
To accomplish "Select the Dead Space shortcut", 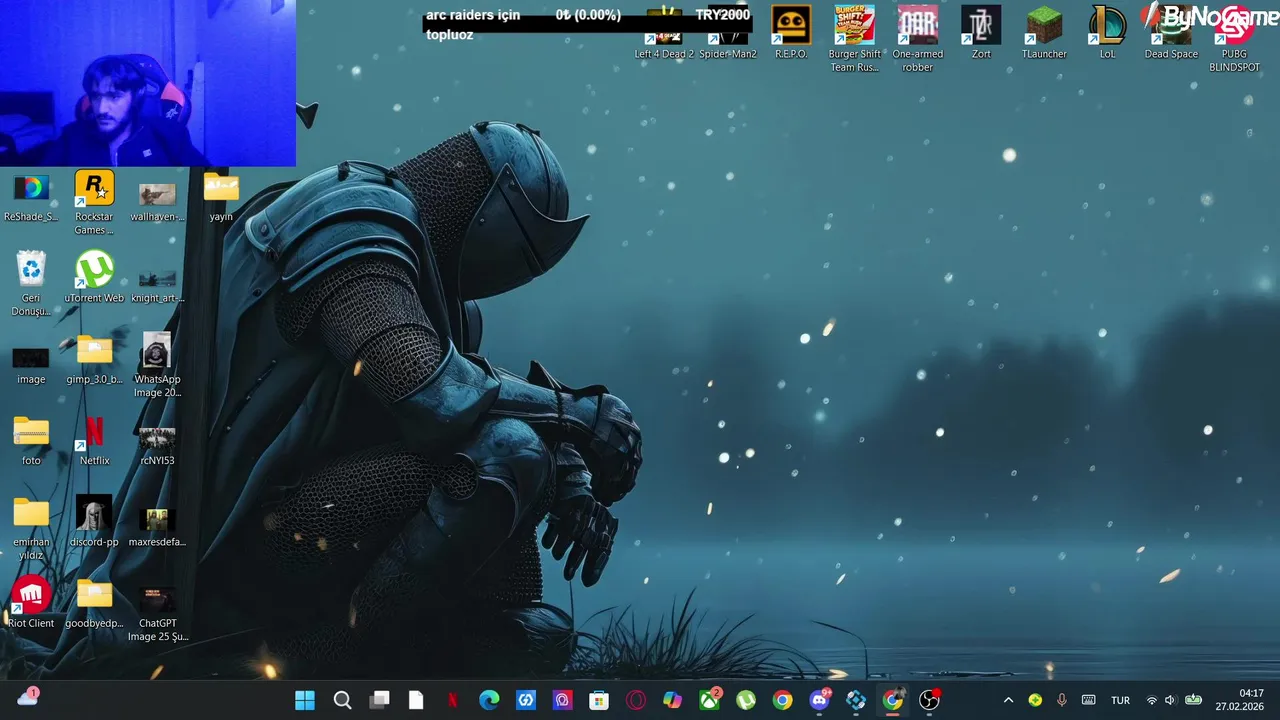I will click(1171, 33).
